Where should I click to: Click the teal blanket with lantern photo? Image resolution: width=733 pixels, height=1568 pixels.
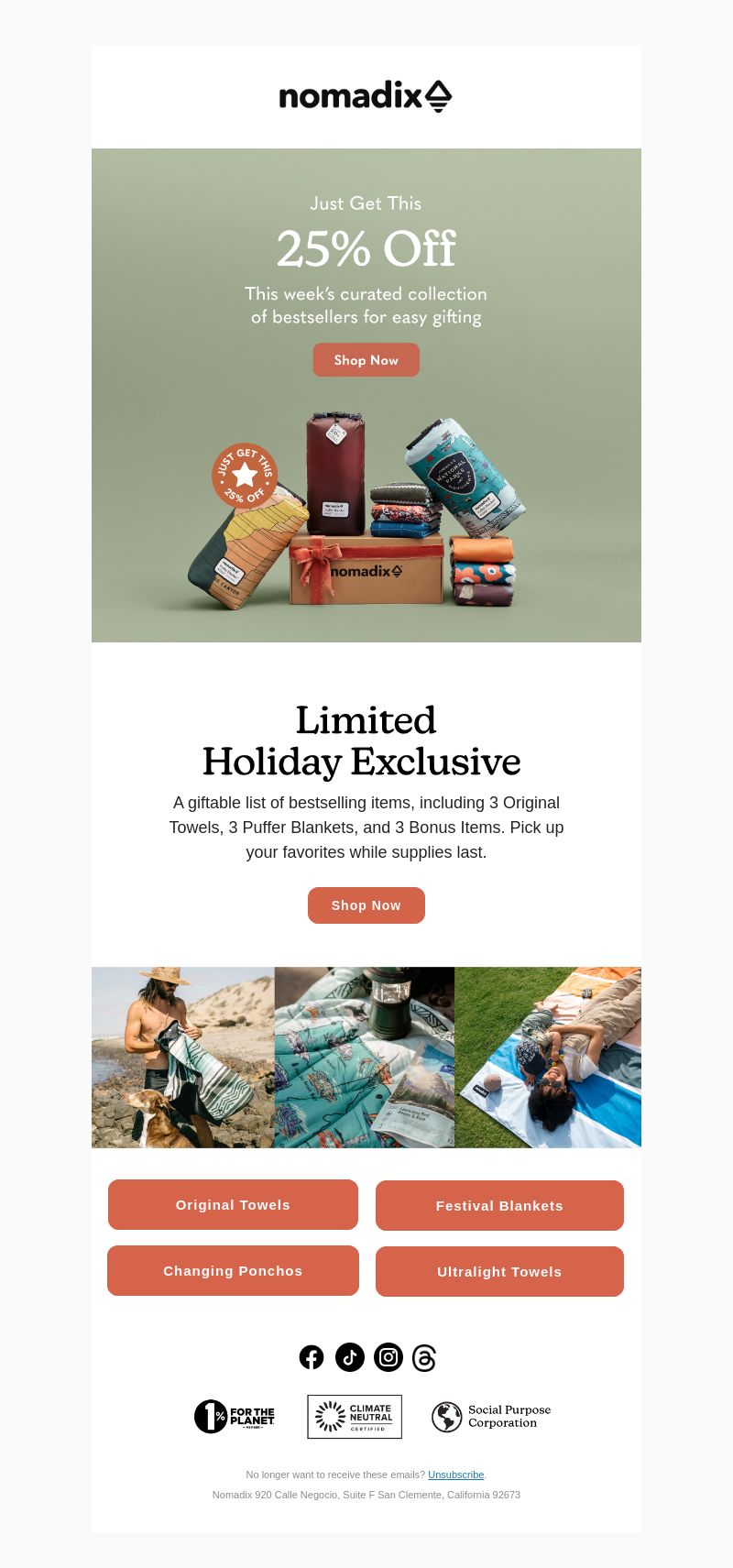(x=365, y=1058)
